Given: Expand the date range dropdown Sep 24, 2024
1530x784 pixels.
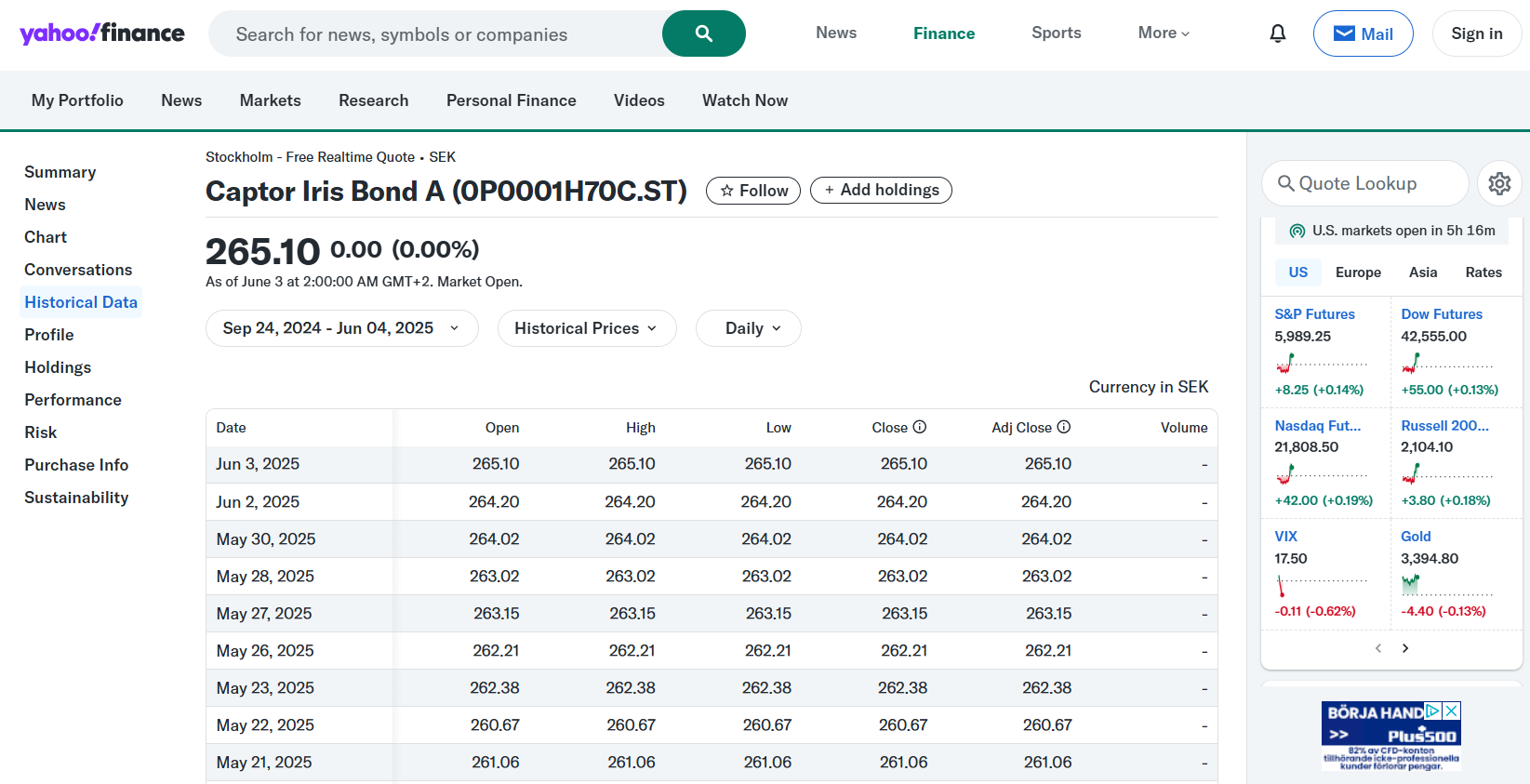Looking at the screenshot, I should [341, 328].
